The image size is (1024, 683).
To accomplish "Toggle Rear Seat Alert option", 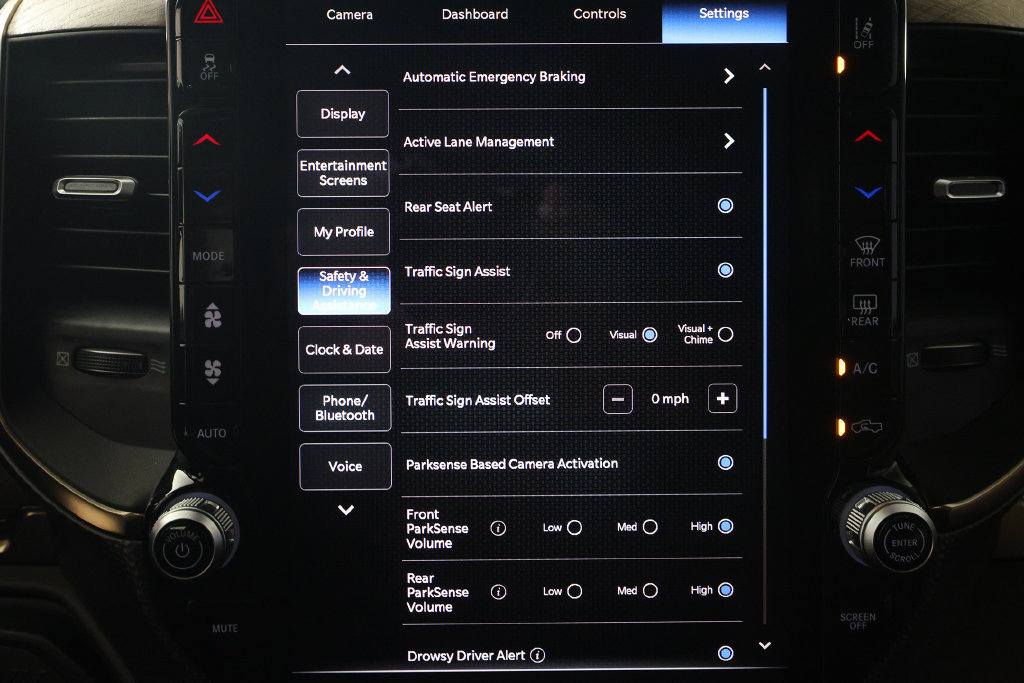I will click(725, 206).
